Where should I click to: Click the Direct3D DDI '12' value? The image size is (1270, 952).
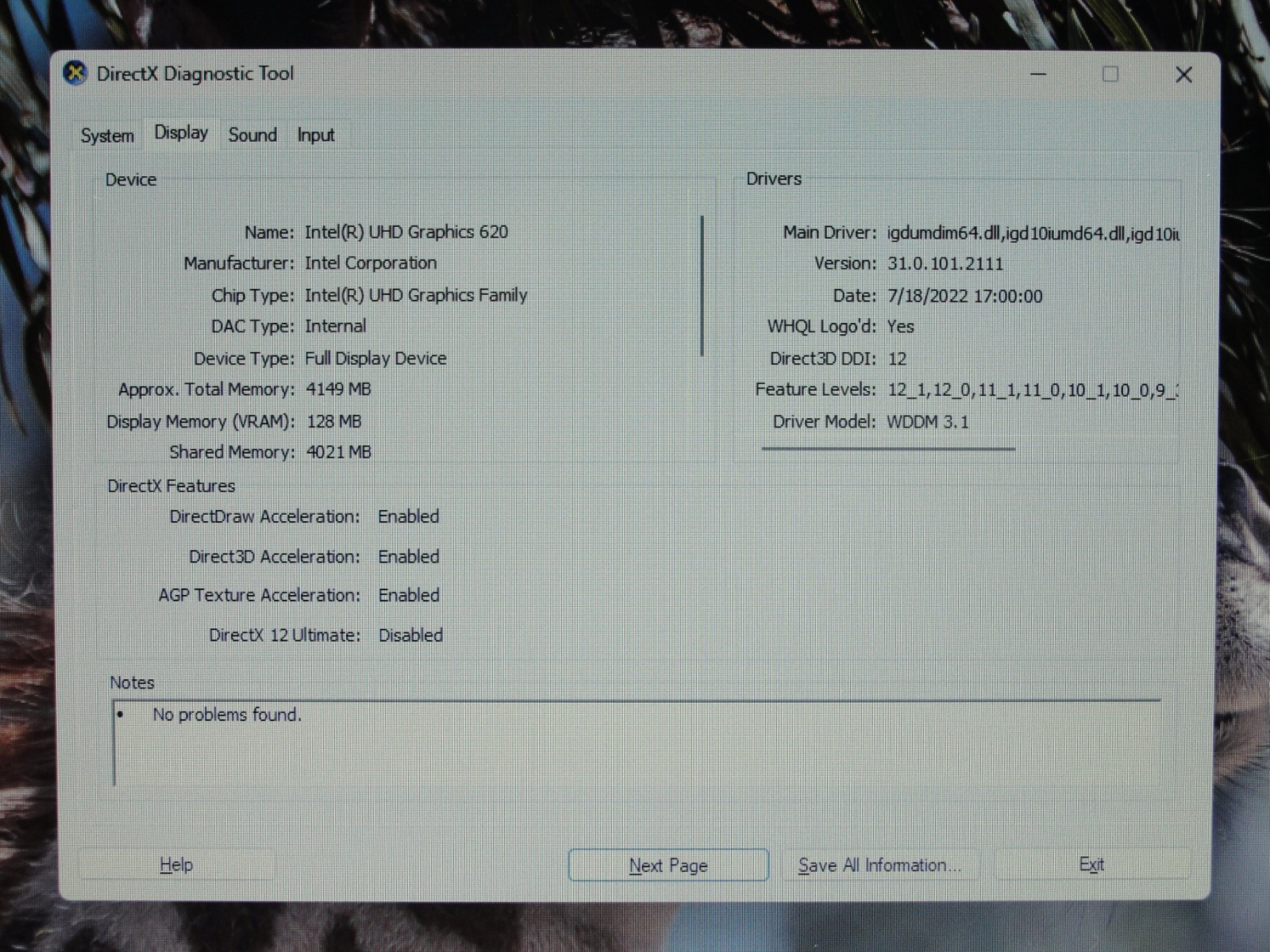[897, 359]
